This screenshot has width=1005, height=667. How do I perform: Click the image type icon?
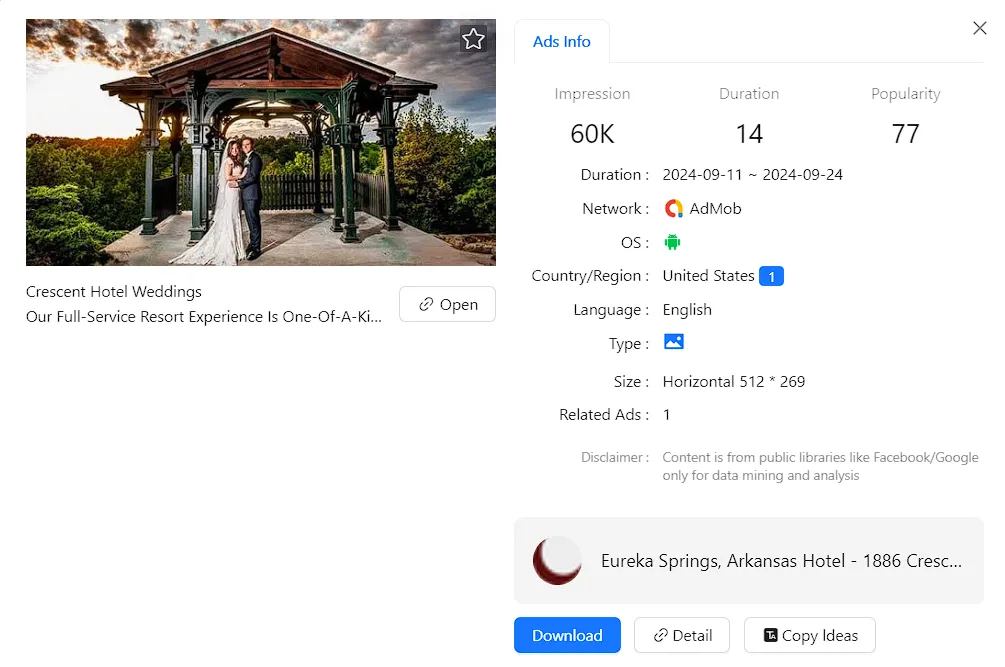(x=674, y=342)
